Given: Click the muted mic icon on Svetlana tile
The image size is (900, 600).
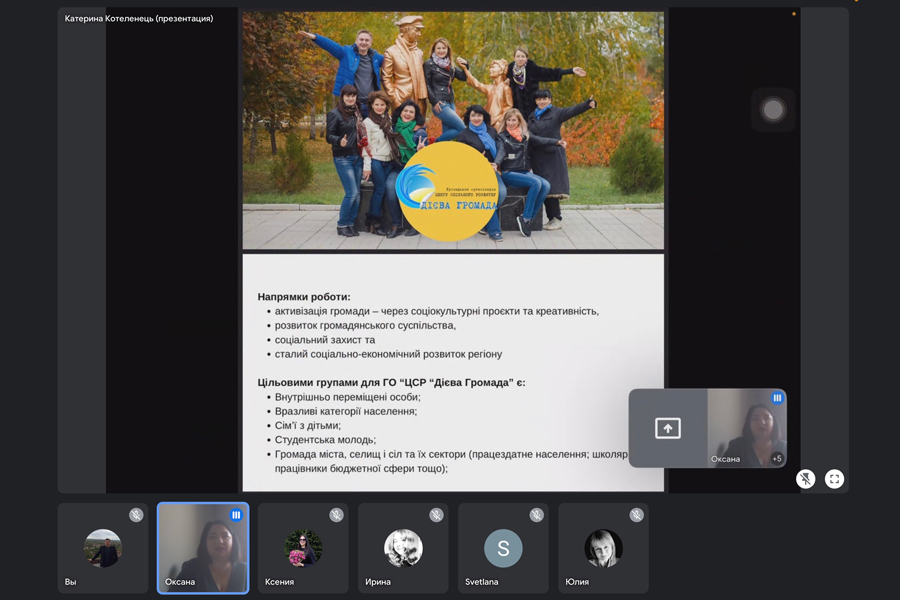Looking at the screenshot, I should click(x=536, y=515).
